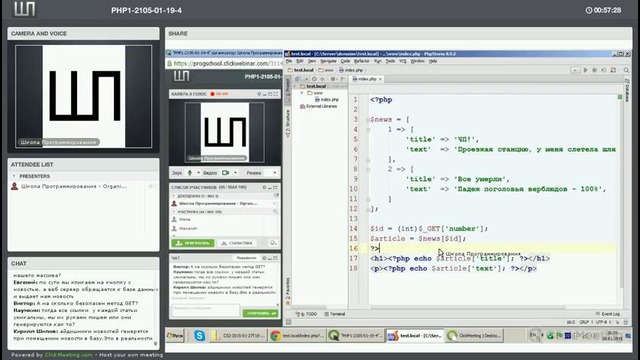Click the Debug bug icon in PhpStorm toolbar
Image resolution: width=640 pixels, height=360 pixels.
coord(595,70)
